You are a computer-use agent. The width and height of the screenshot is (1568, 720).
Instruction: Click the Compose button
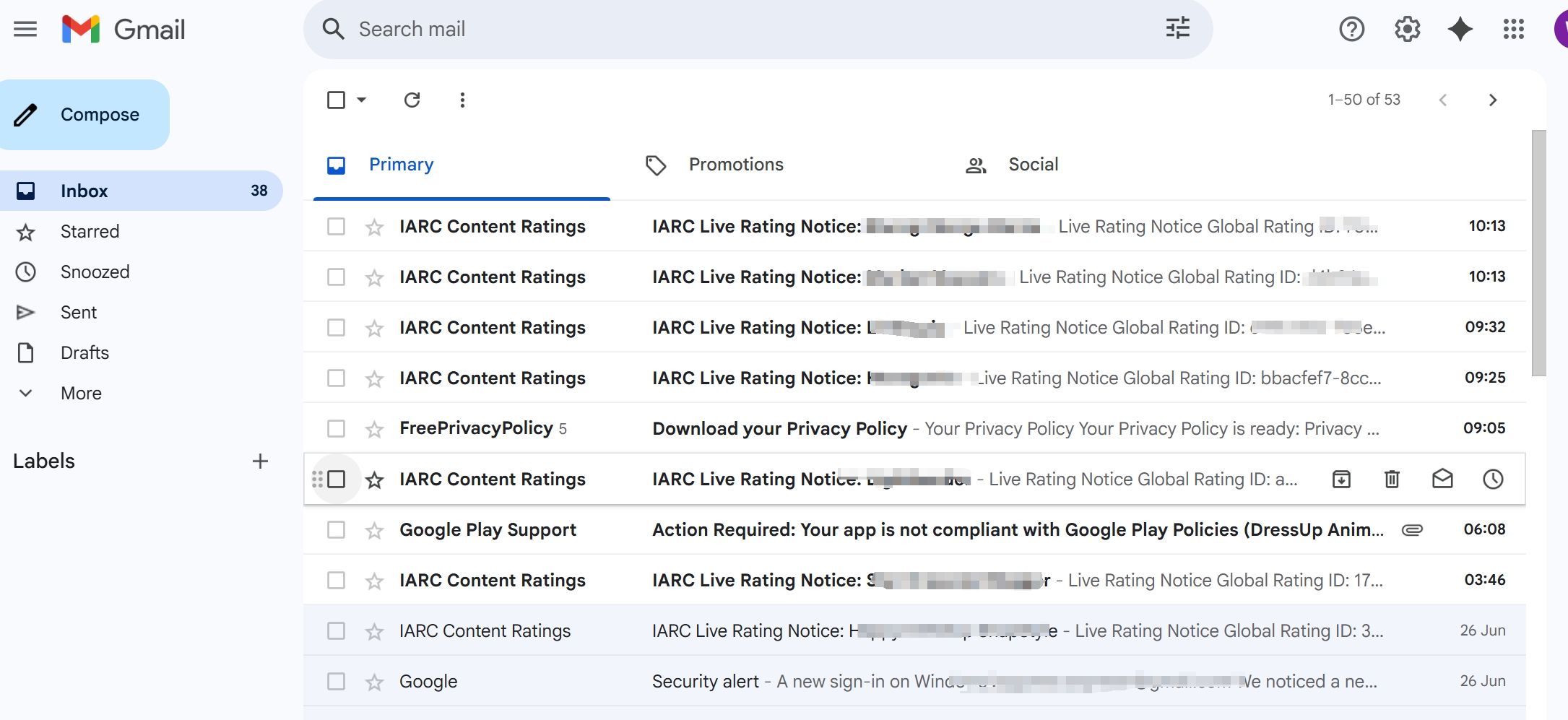(85, 115)
